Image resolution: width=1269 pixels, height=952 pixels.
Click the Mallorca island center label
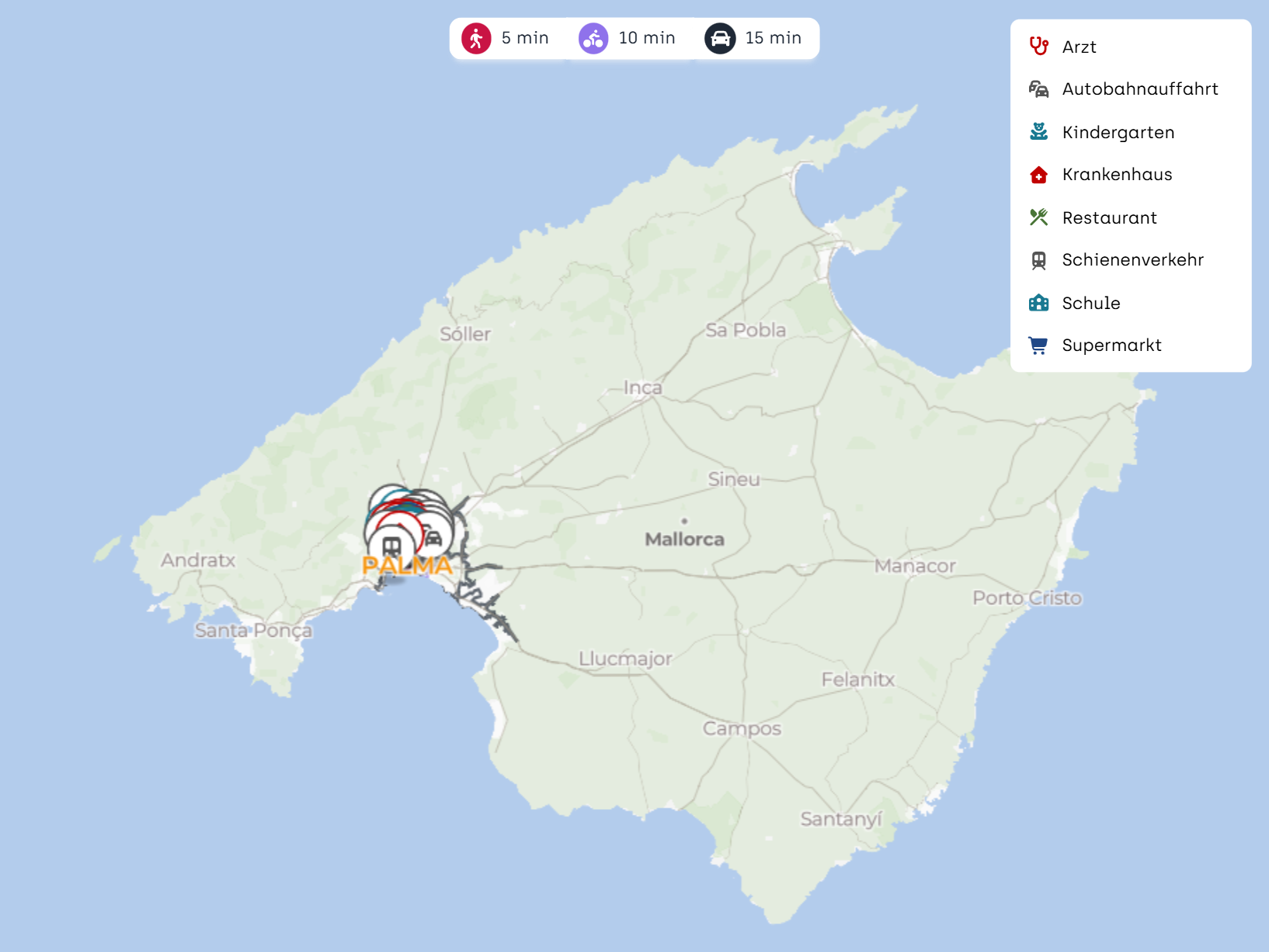coord(684,539)
